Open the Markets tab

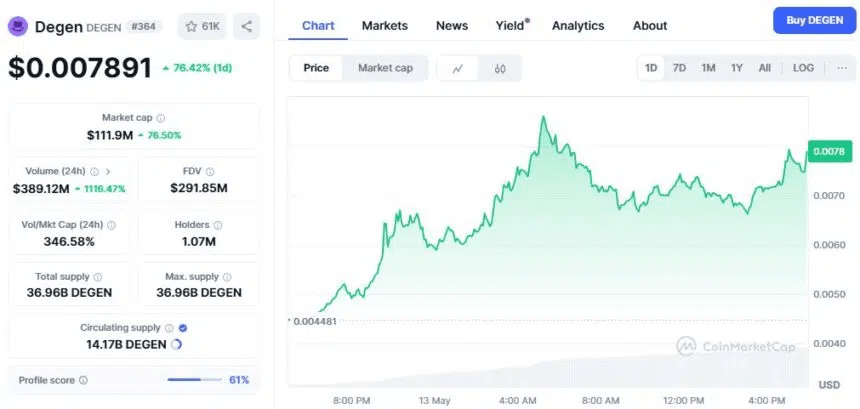click(385, 25)
